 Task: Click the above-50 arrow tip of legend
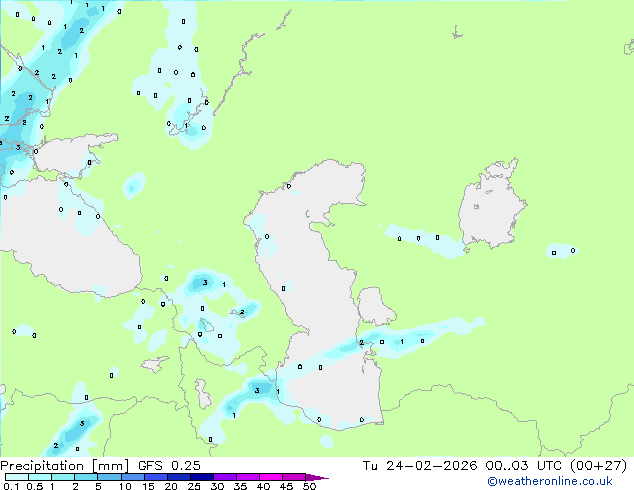pos(317,477)
